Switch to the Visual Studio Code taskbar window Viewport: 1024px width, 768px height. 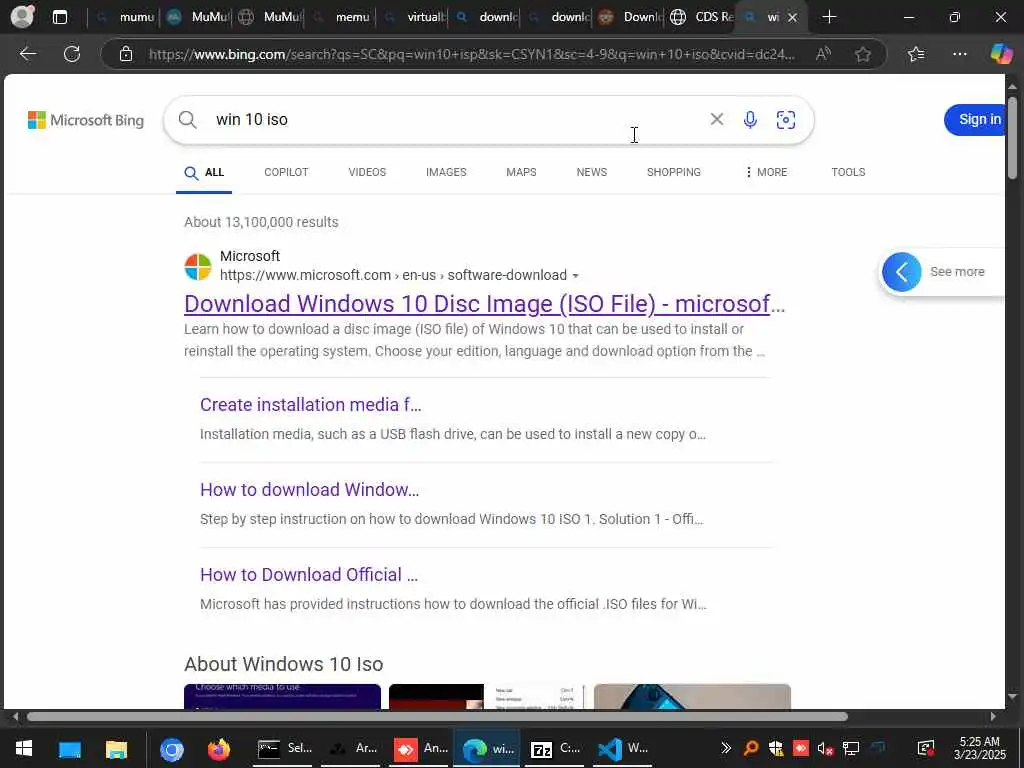coord(623,748)
